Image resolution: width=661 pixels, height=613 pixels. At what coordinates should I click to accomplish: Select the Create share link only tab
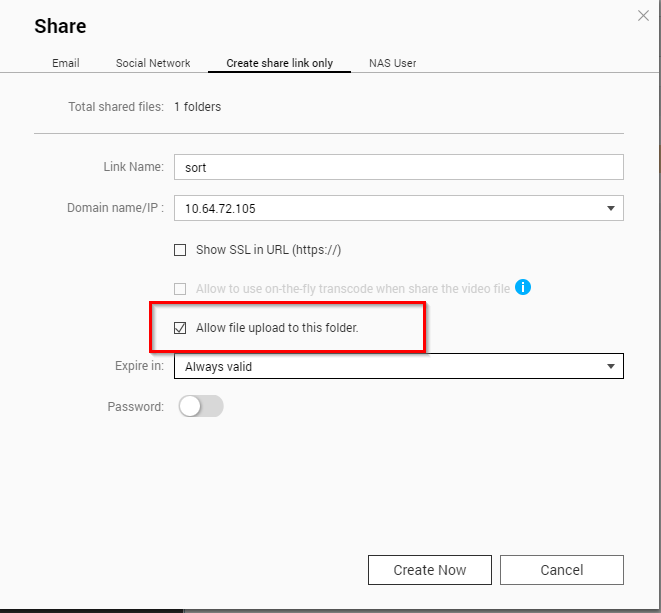click(x=279, y=63)
